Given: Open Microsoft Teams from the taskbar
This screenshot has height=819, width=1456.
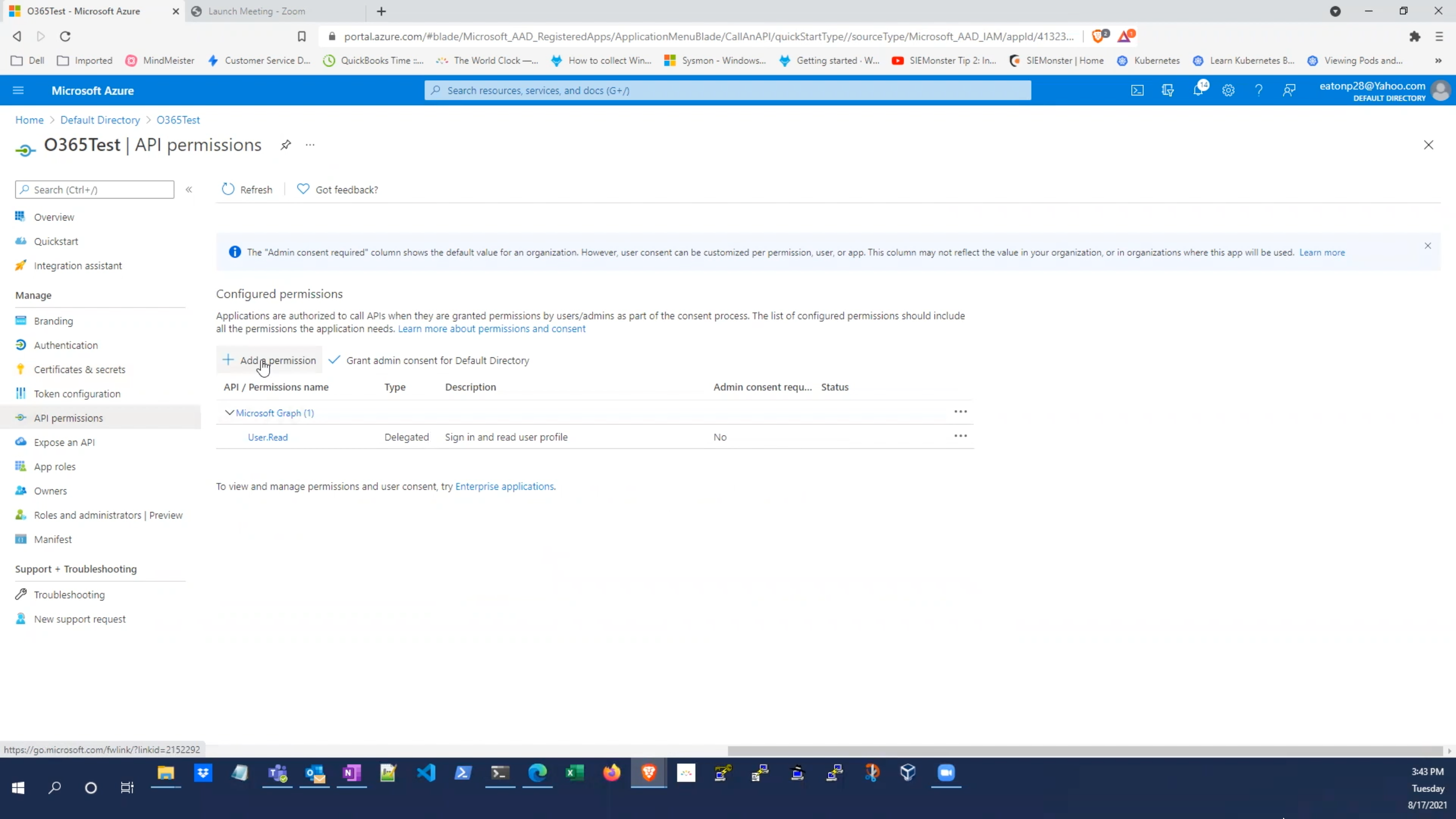Looking at the screenshot, I should [277, 773].
